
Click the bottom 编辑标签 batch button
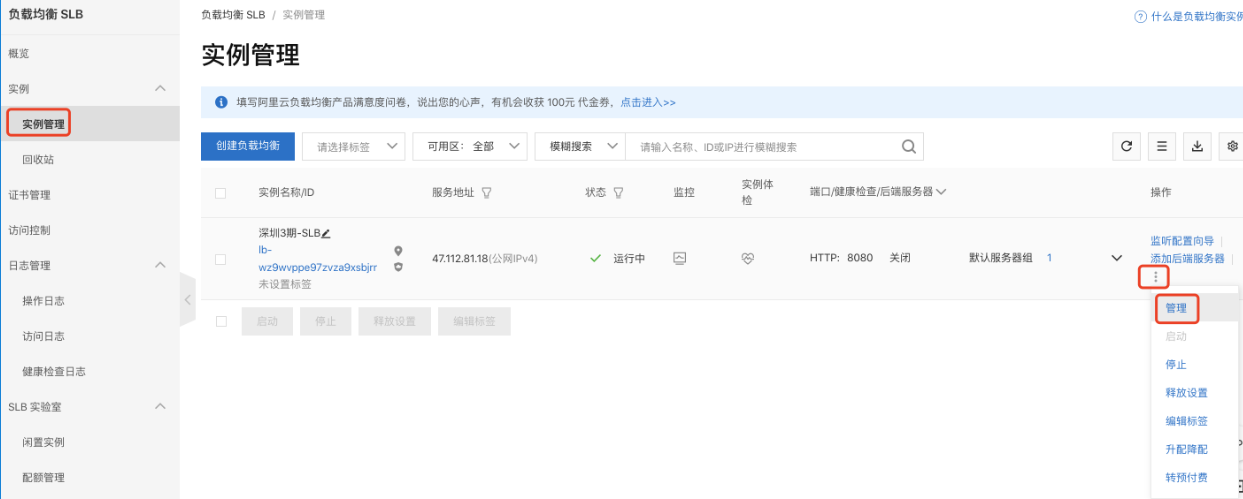[474, 321]
